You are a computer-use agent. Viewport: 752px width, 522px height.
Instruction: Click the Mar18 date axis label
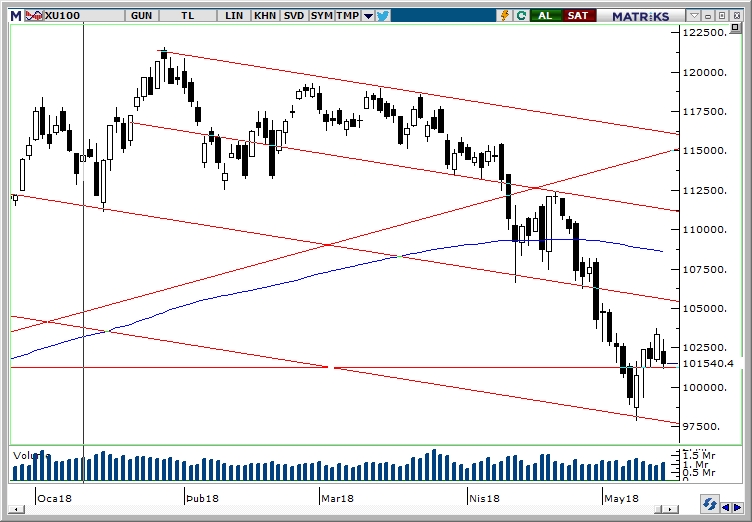[338, 498]
